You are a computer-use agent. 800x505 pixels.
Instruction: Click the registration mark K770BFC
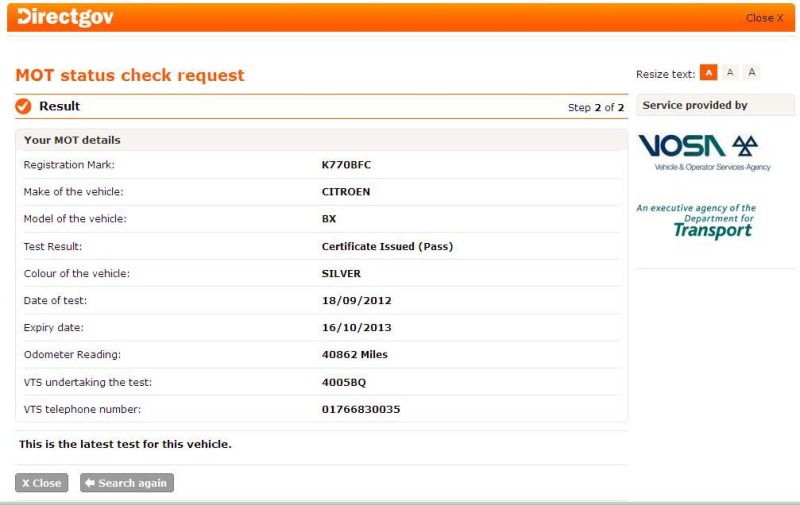[346, 165]
